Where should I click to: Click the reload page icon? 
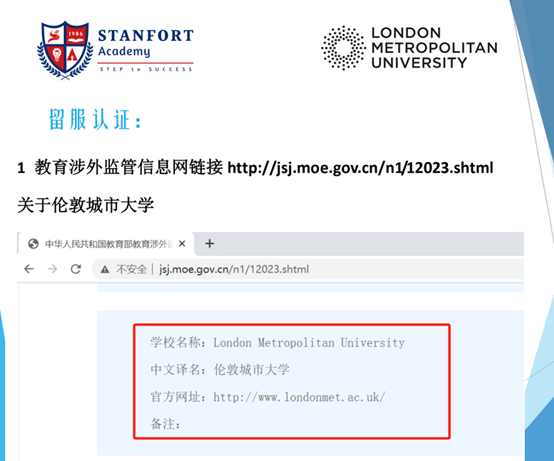[76, 269]
